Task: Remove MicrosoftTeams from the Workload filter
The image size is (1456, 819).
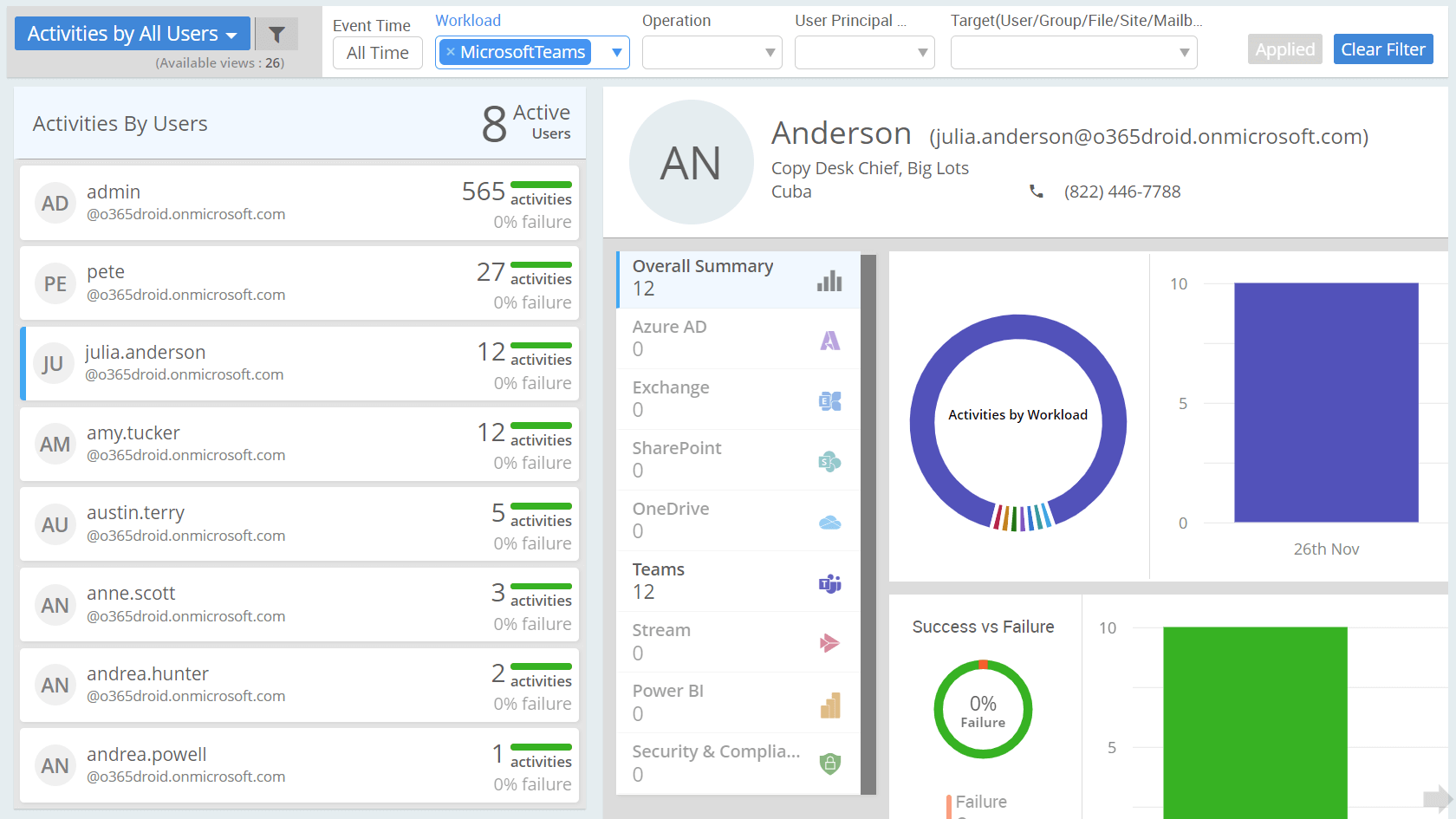Action: 450,52
